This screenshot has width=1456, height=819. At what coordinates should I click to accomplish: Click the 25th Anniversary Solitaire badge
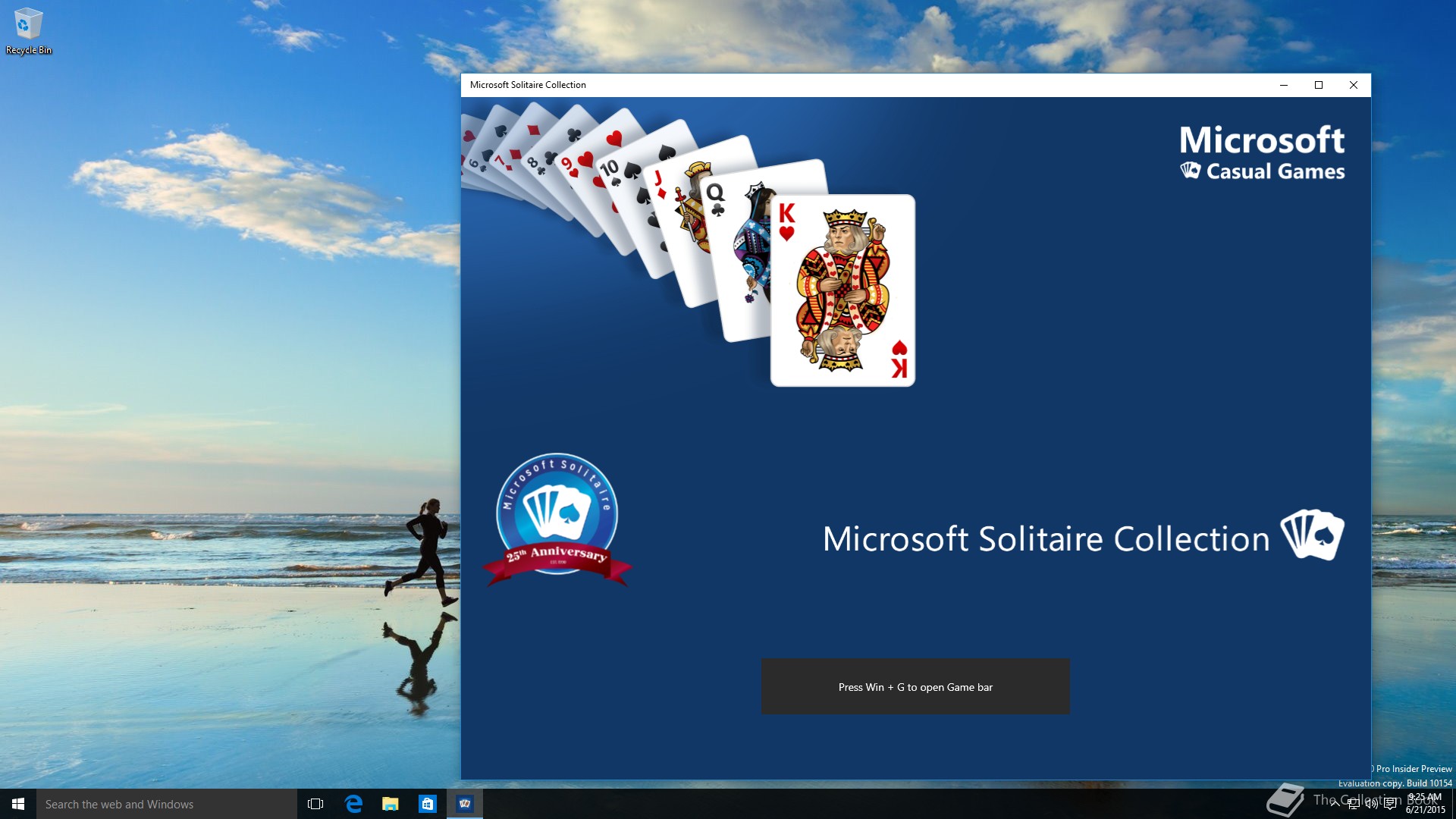557,519
